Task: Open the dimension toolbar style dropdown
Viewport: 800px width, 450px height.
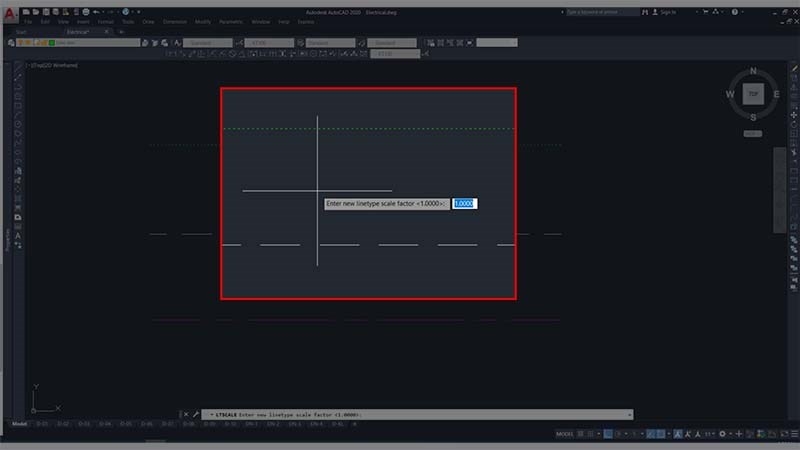Action: tap(395, 54)
